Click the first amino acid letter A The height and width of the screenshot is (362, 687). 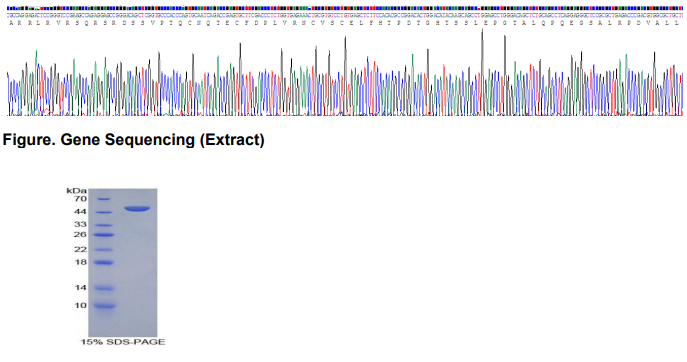pos(11,23)
